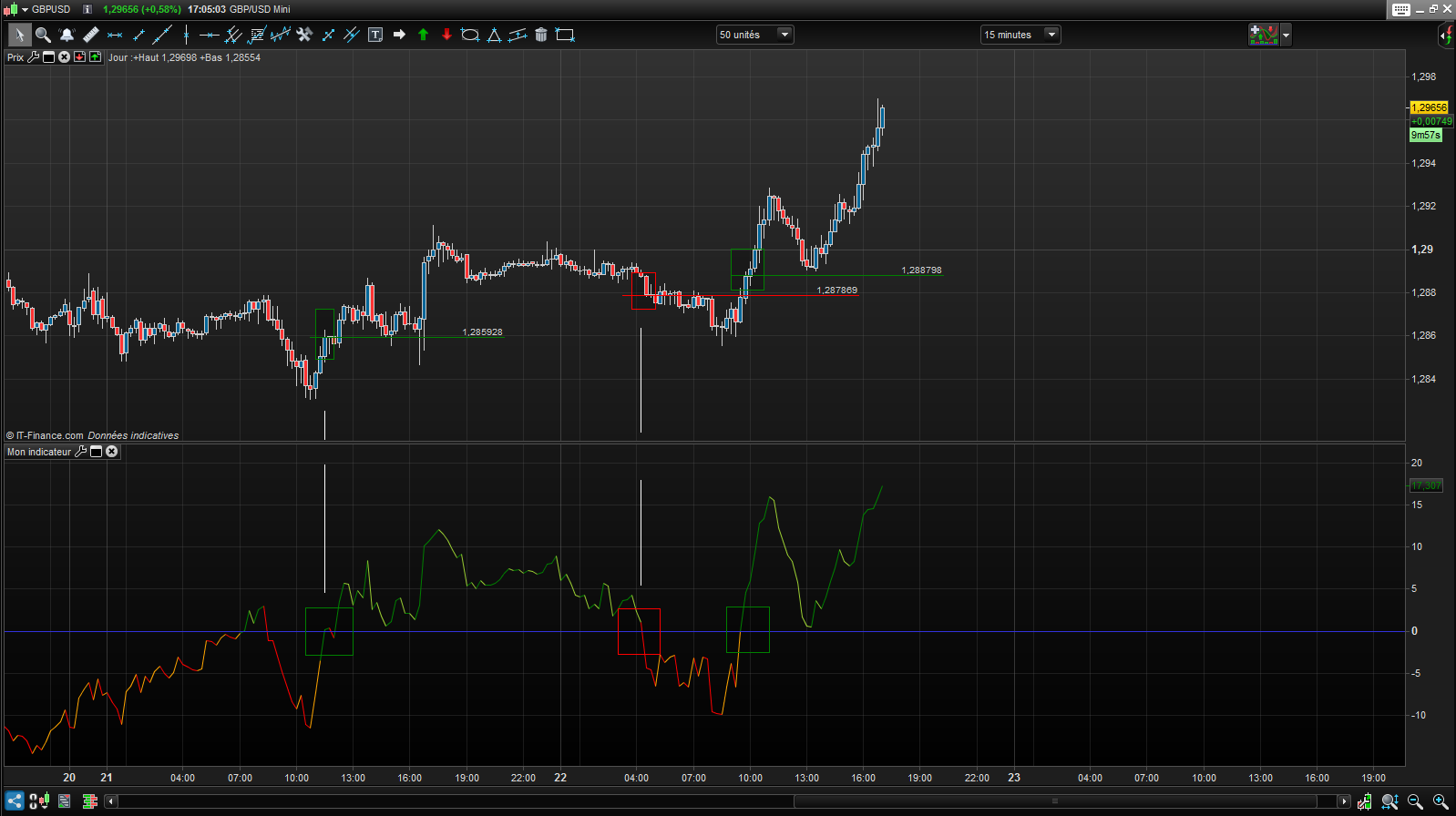Screen dimensions: 1456x816
Task: Open the on-screen keyboard icon
Action: click(x=1401, y=9)
